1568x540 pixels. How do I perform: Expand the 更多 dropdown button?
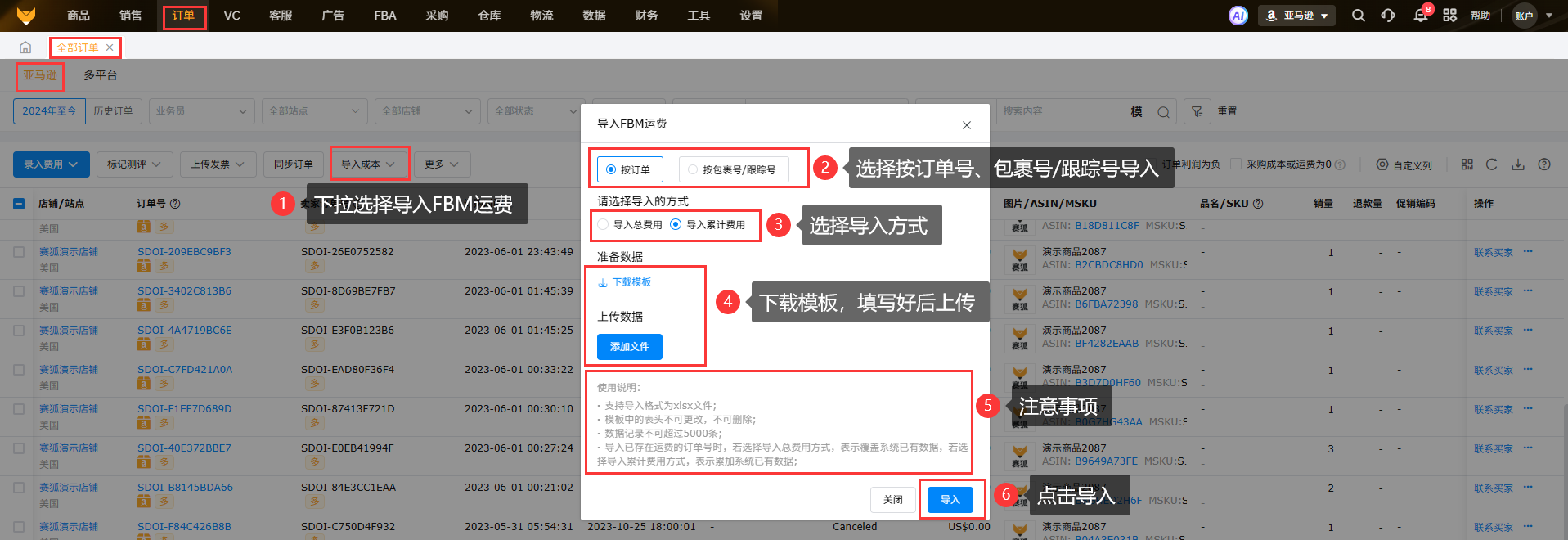click(442, 164)
